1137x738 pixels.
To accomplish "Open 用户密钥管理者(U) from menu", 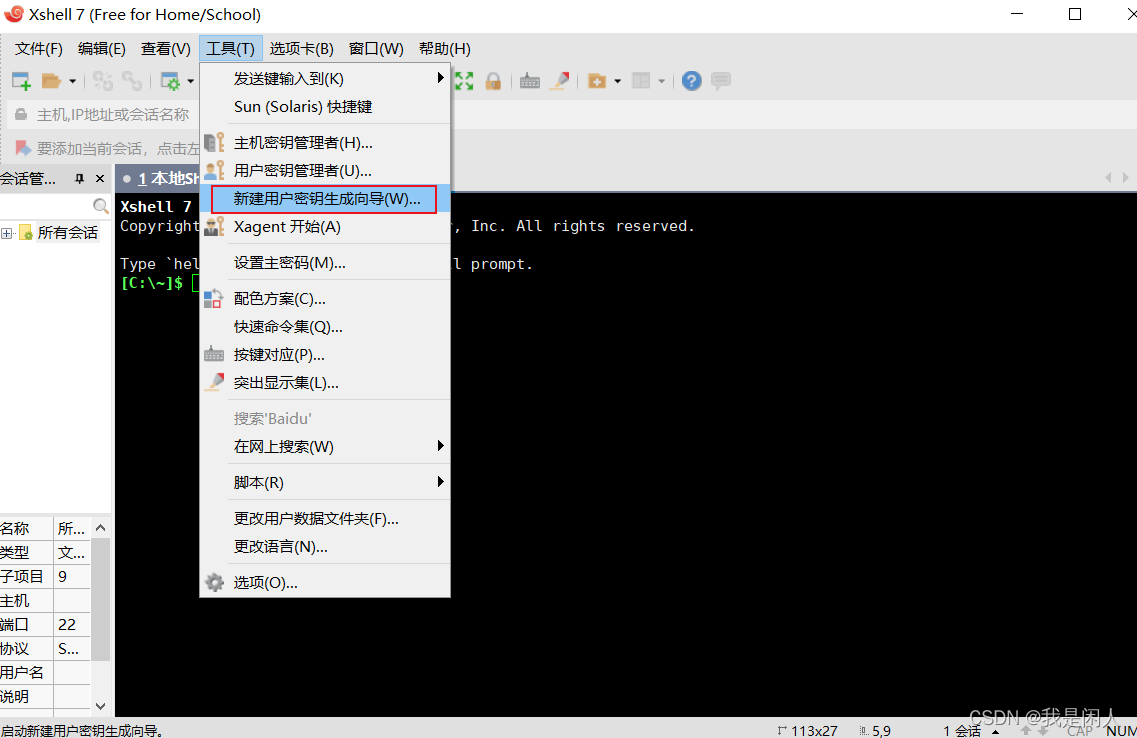I will coord(325,171).
